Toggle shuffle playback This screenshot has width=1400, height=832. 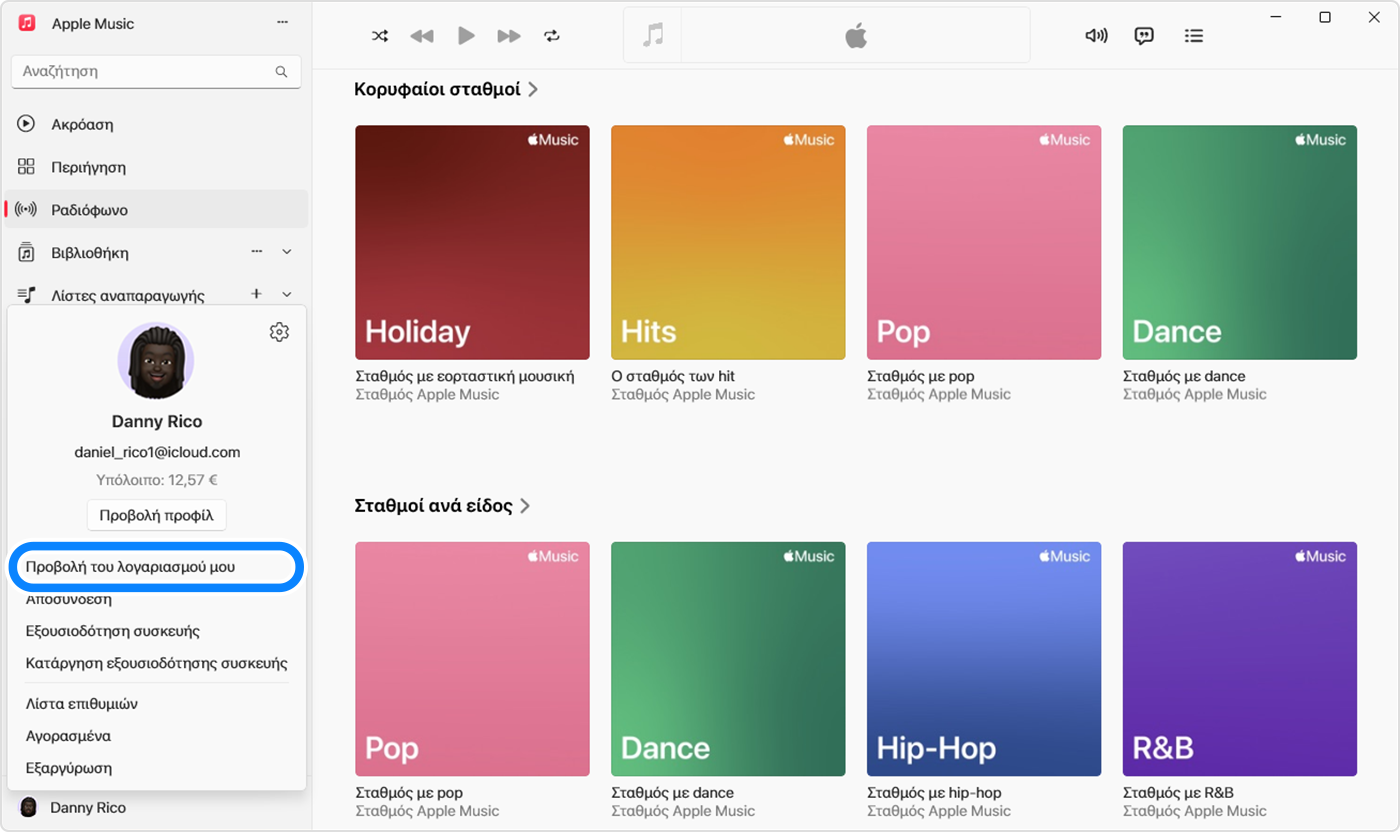380,36
